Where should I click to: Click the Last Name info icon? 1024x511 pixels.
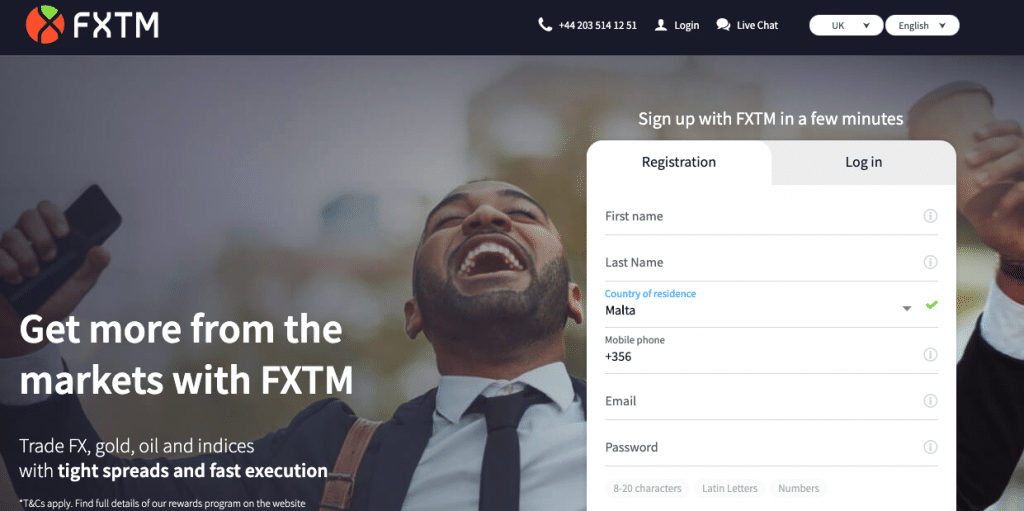(930, 262)
